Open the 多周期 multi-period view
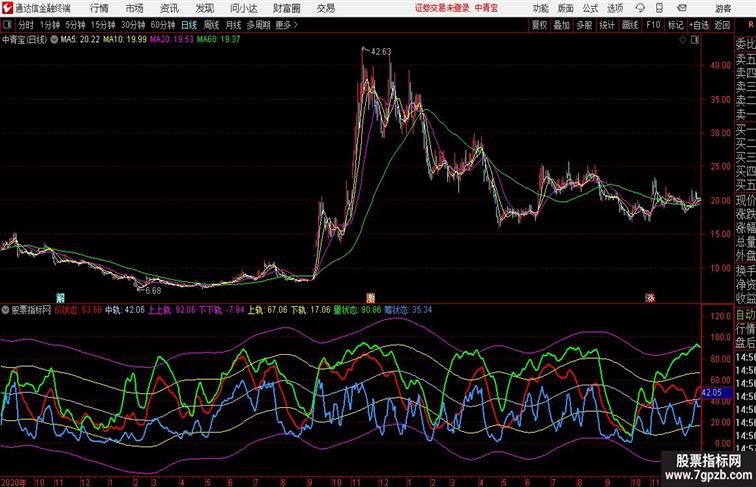This screenshot has width=756, height=487. coord(258,25)
